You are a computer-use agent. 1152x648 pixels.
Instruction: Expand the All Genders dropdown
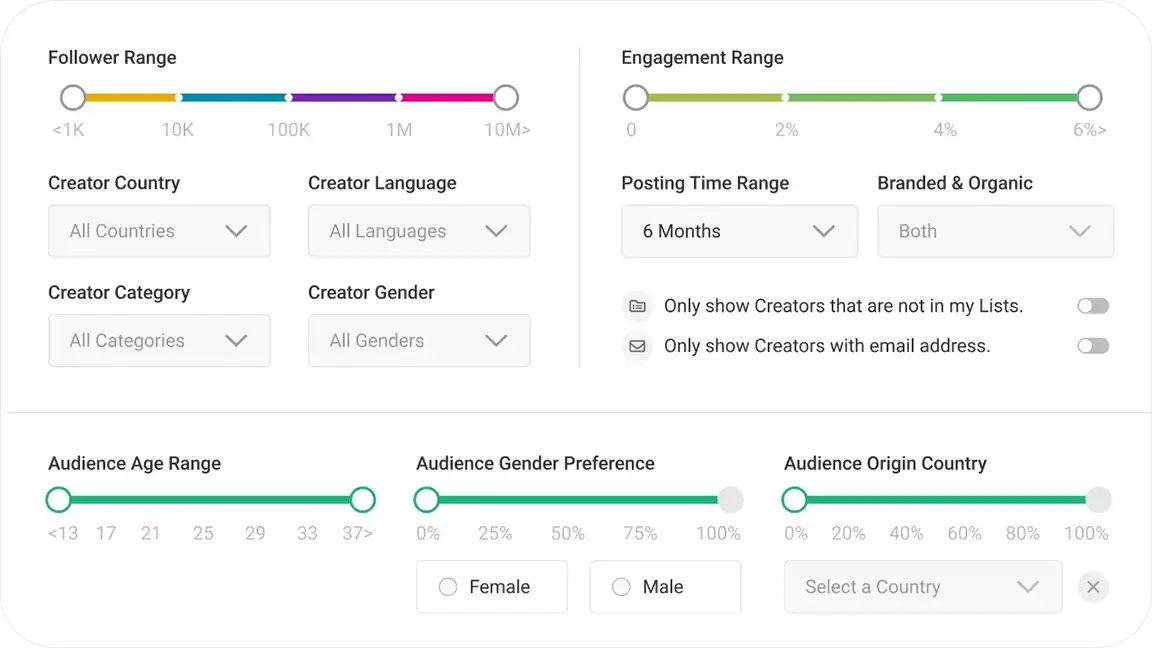[419, 341]
